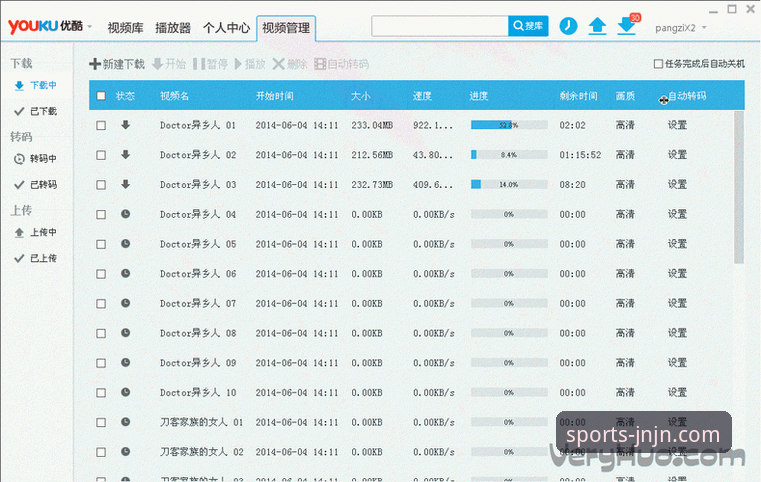The height and width of the screenshot is (482, 761).
Task: Click waiting clock icon of Doctor异乡人 04
Action: (x=125, y=214)
